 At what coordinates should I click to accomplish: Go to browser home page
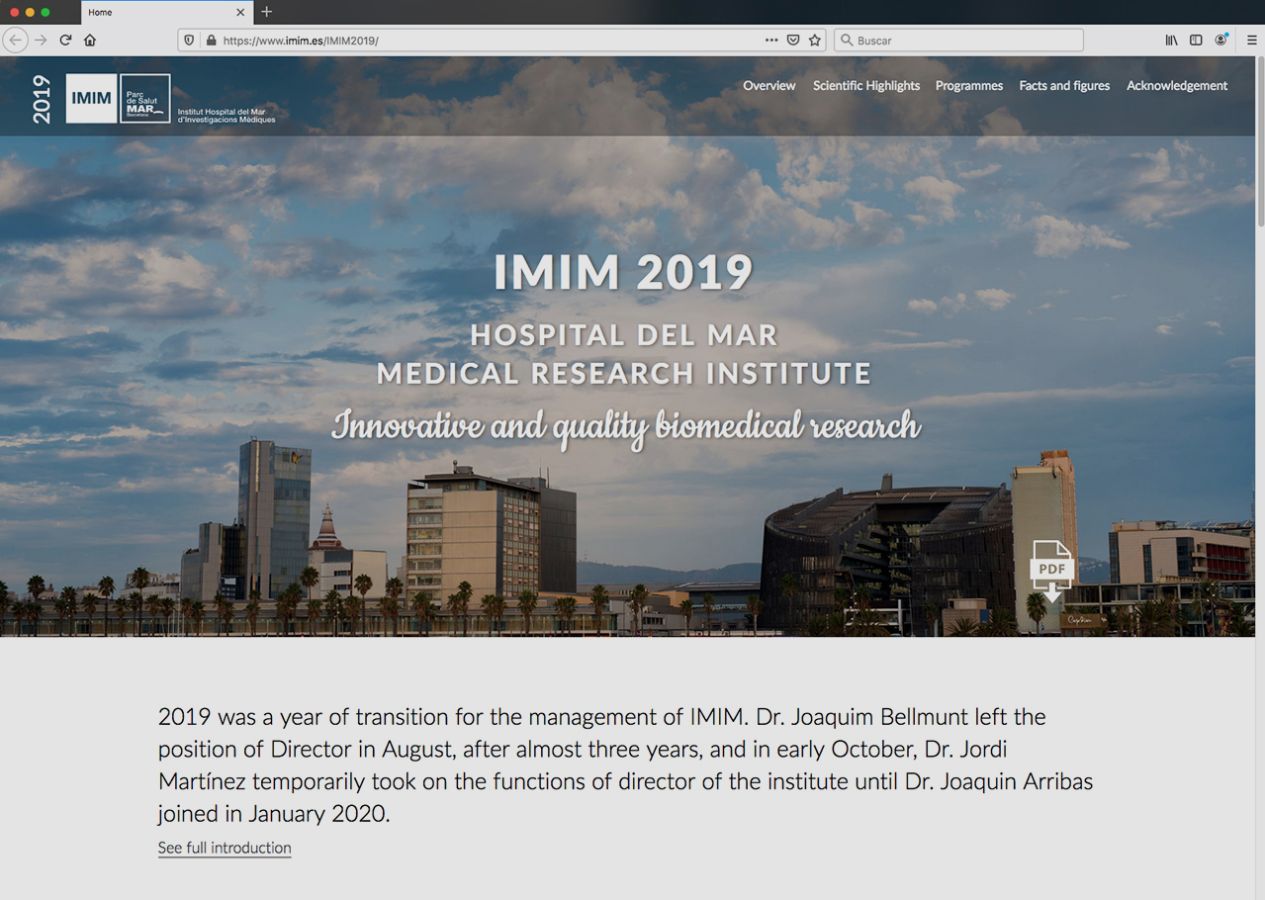(x=90, y=40)
